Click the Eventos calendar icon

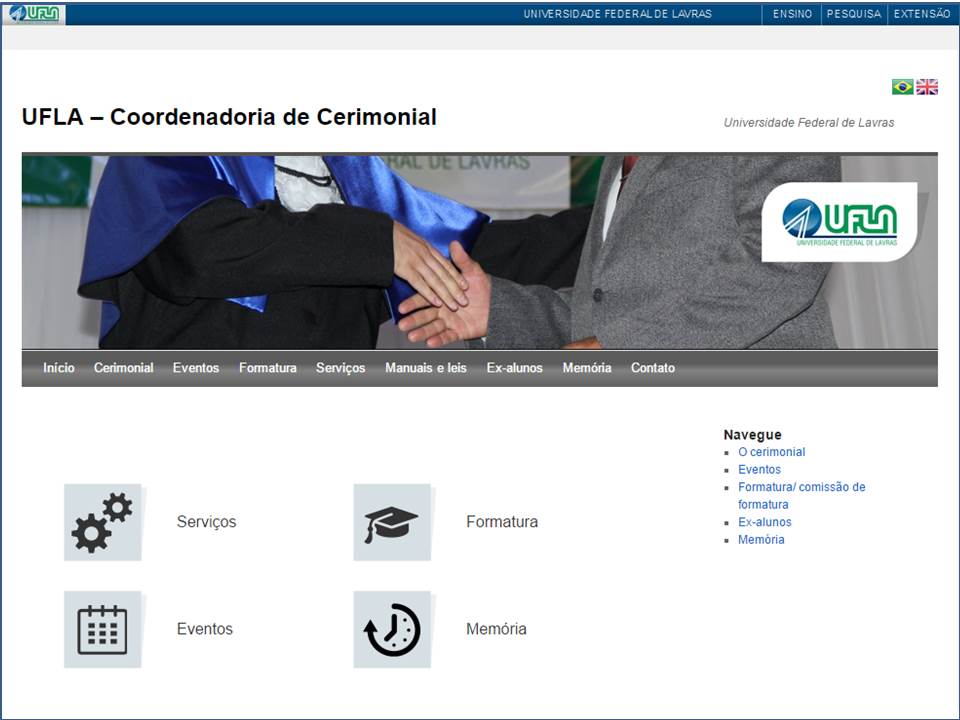point(102,629)
